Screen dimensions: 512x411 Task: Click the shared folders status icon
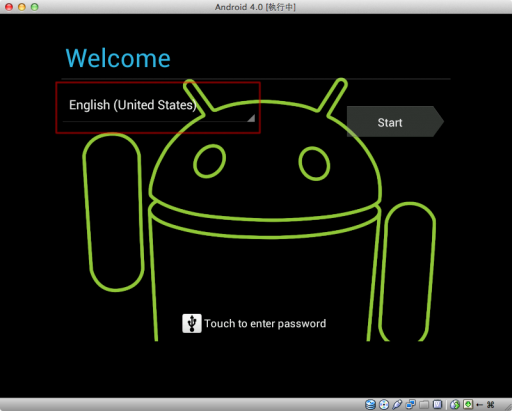coord(424,405)
